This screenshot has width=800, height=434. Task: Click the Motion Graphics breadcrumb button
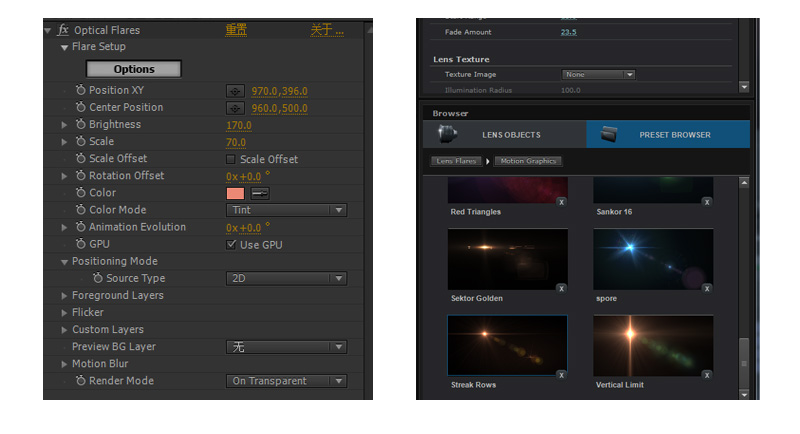click(x=528, y=161)
